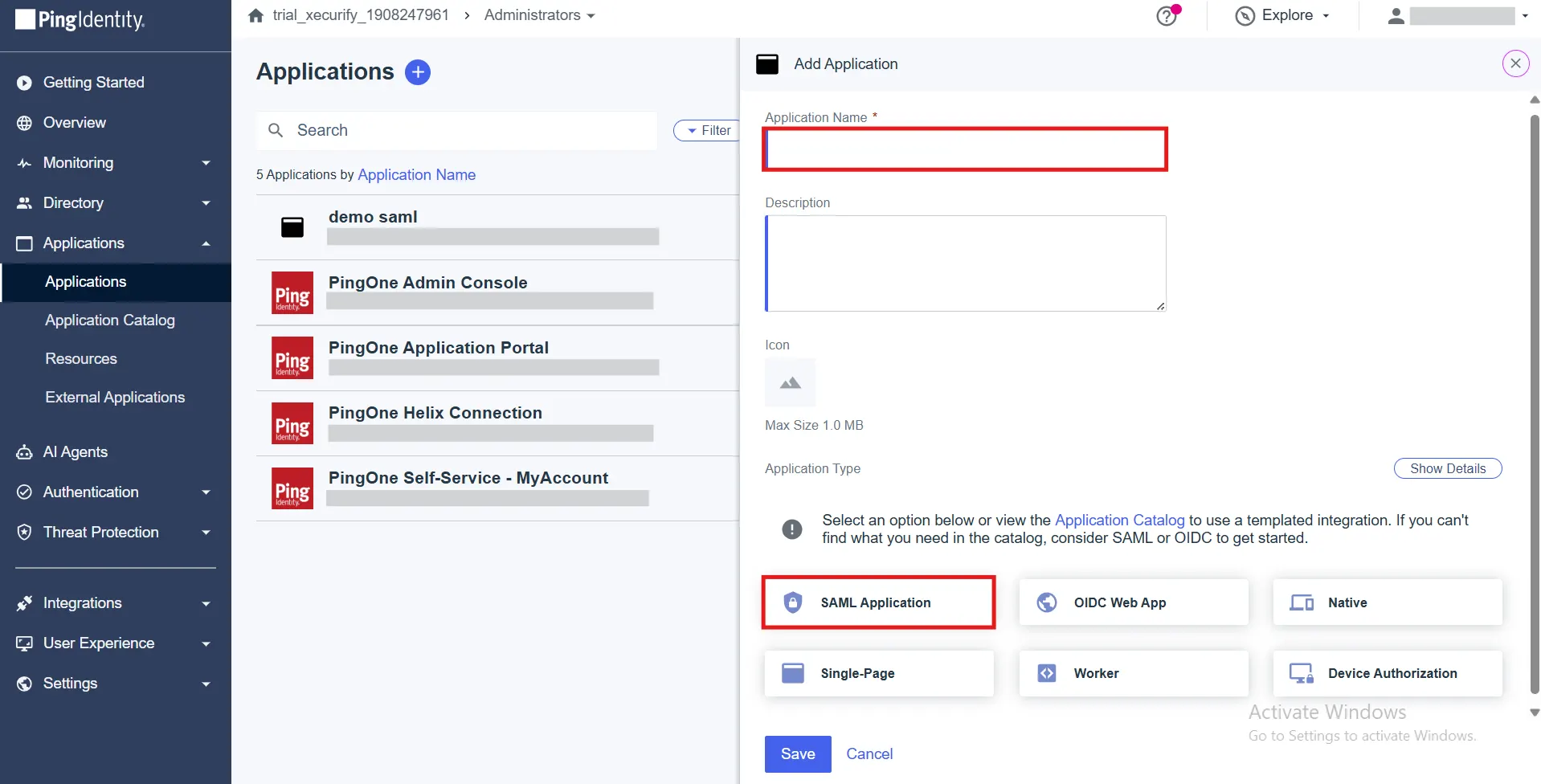Click the icon upload placeholder image
1541x784 pixels.
(790, 382)
